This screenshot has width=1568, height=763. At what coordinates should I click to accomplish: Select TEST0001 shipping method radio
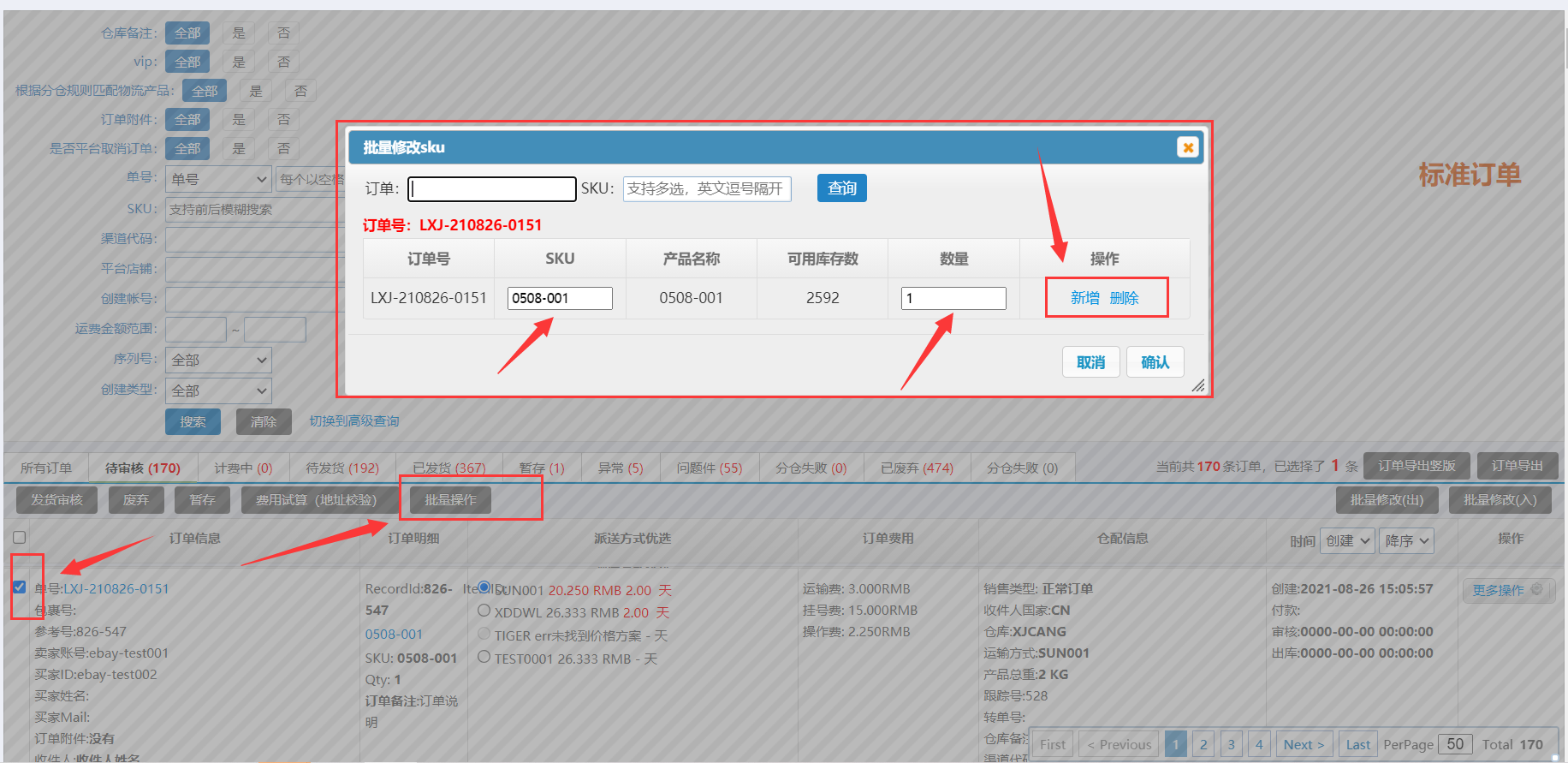pos(484,658)
